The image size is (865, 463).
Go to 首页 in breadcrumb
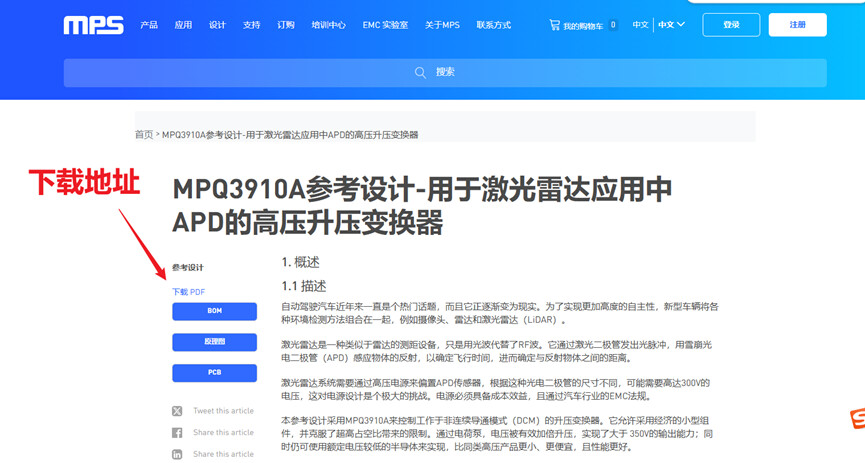(144, 134)
